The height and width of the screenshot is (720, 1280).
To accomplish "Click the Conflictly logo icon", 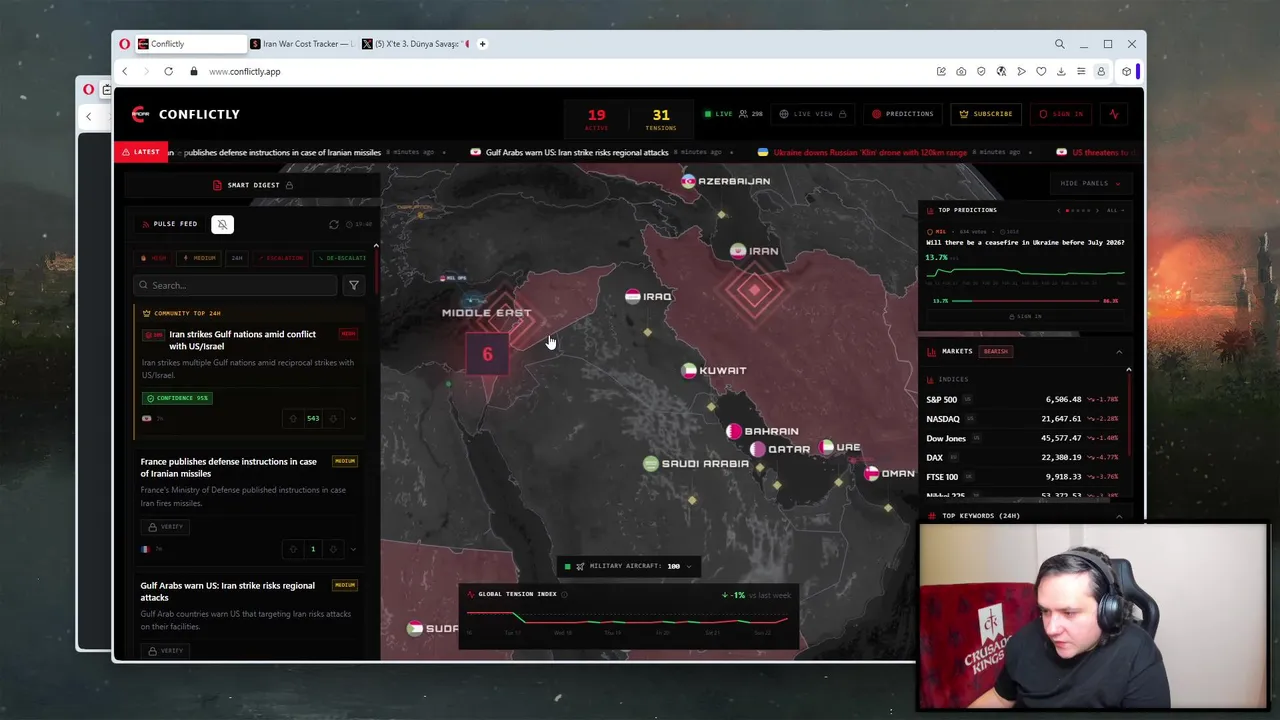I will pyautogui.click(x=140, y=114).
